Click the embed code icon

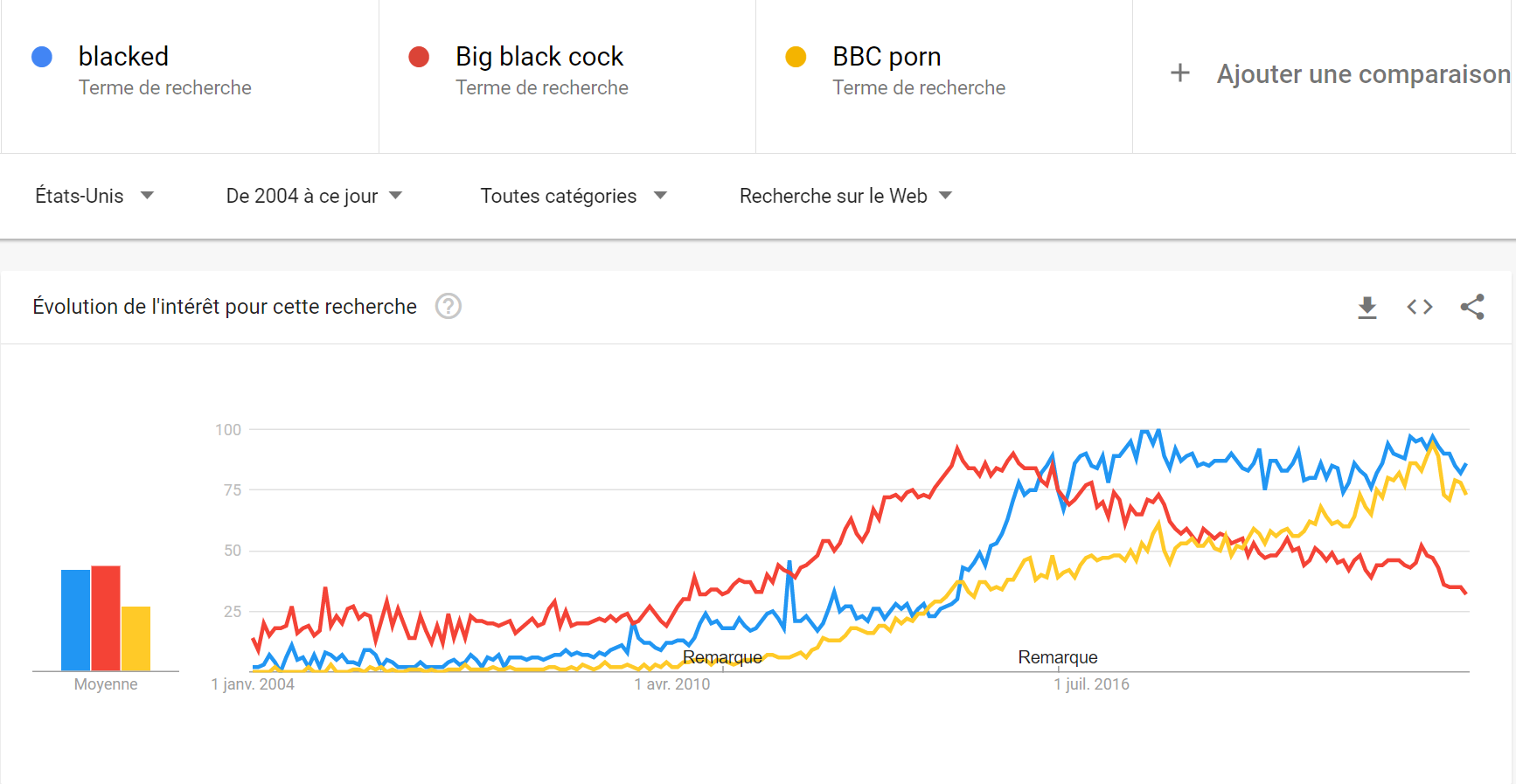tap(1420, 307)
